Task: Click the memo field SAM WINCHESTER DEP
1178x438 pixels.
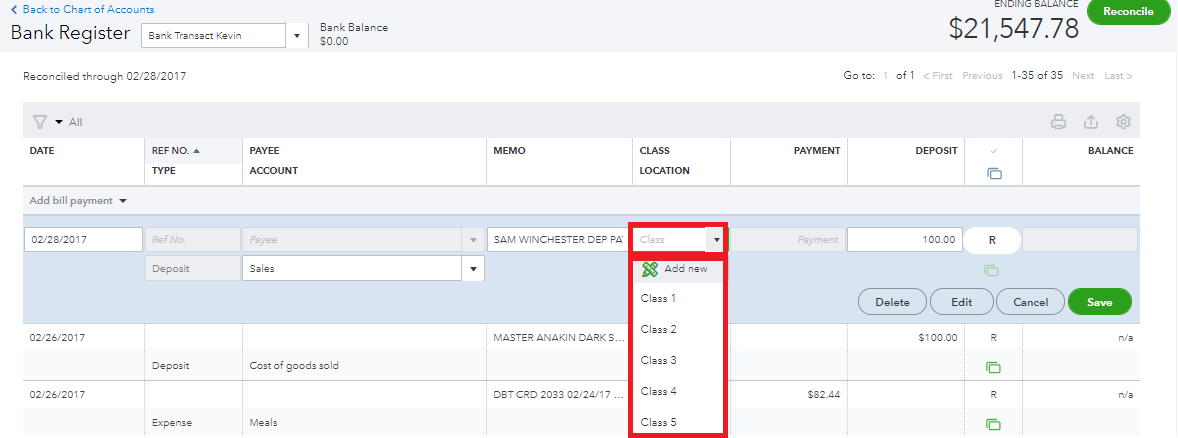Action: [557, 240]
